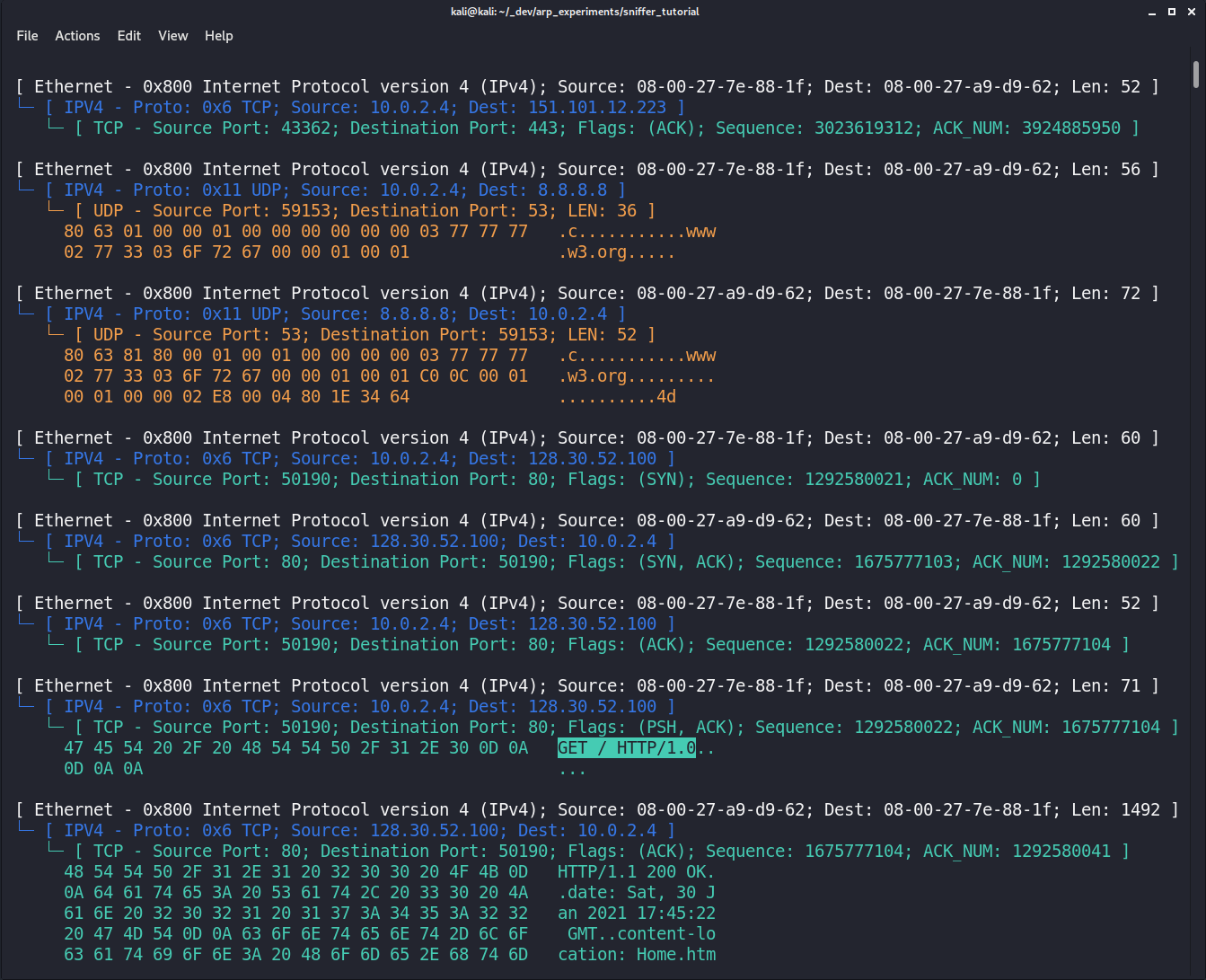
Task: Click the Ethernet header with 'Len: 1492'
Action: pos(597,810)
